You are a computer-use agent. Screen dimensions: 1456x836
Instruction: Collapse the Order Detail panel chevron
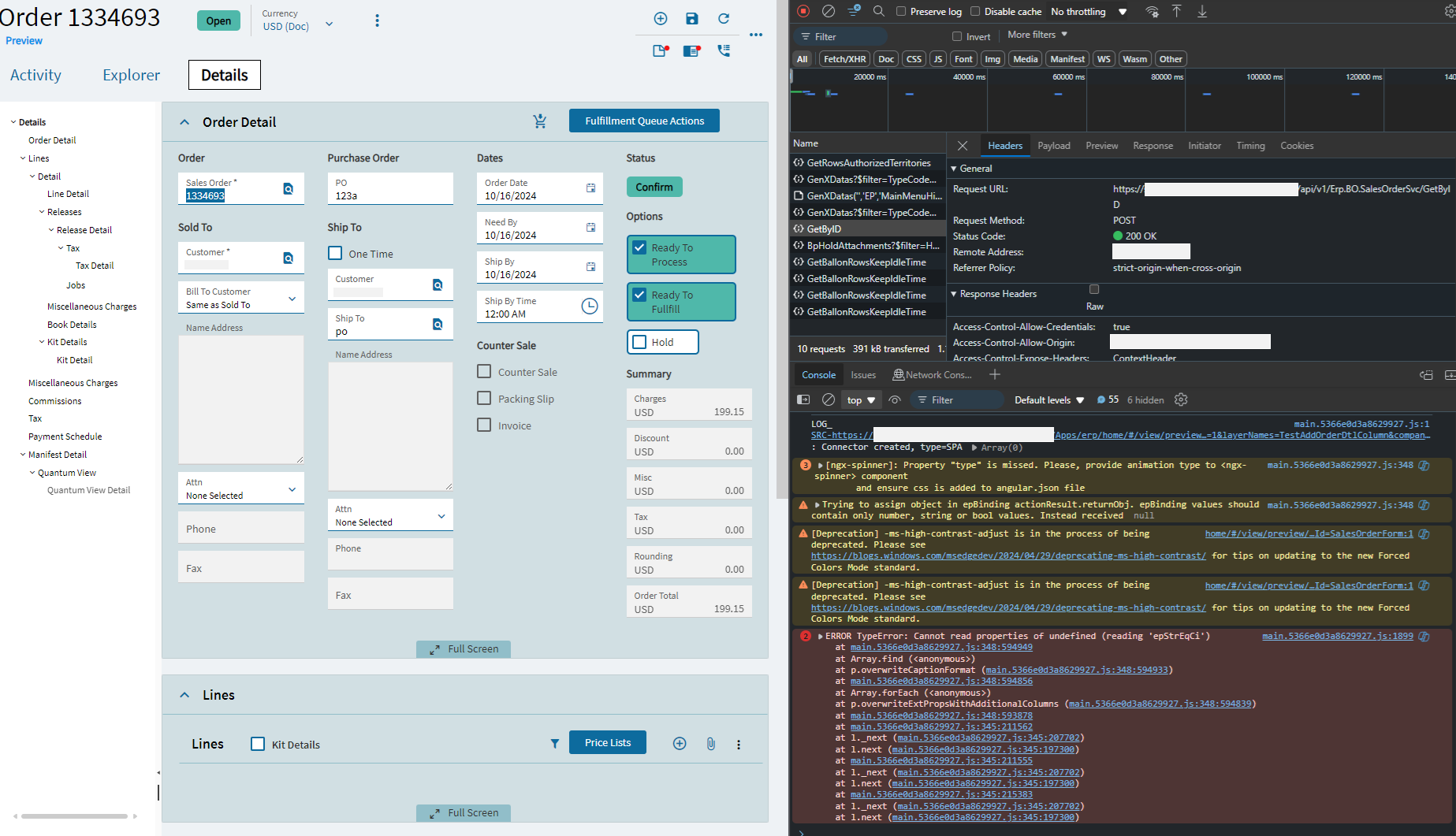coord(184,122)
